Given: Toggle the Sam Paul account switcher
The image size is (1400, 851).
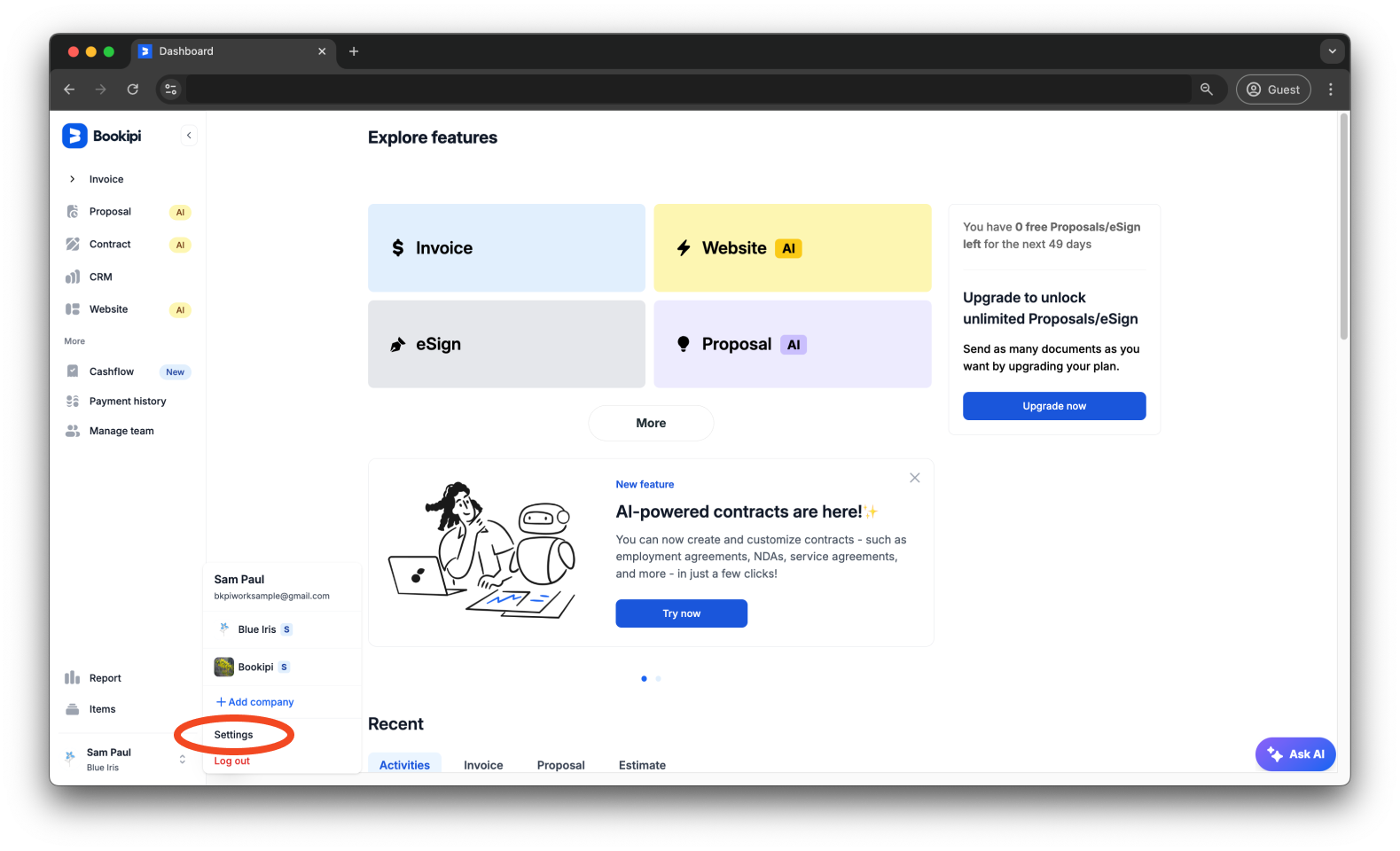Looking at the screenshot, I should click(182, 760).
